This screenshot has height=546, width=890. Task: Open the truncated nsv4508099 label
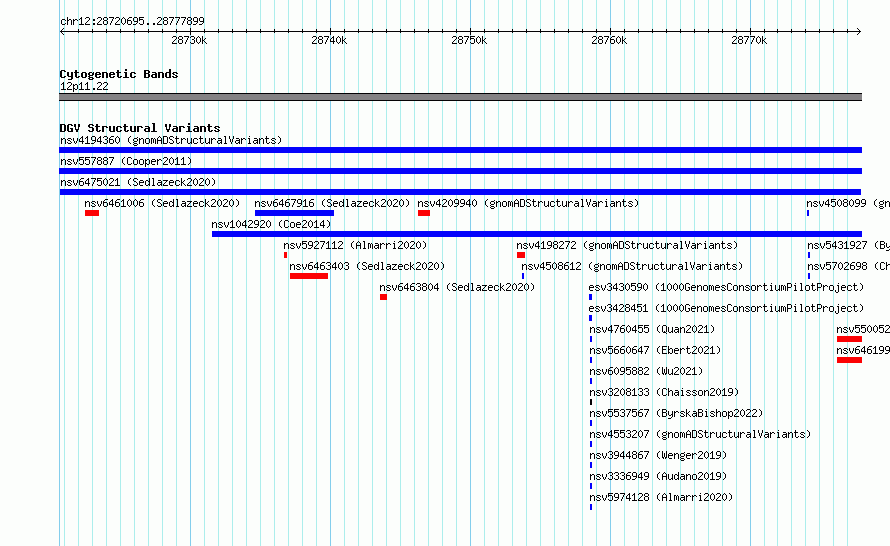pyautogui.click(x=848, y=203)
